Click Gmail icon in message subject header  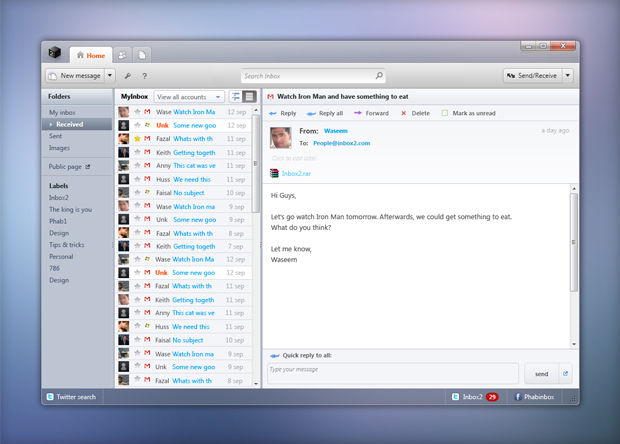pos(270,96)
